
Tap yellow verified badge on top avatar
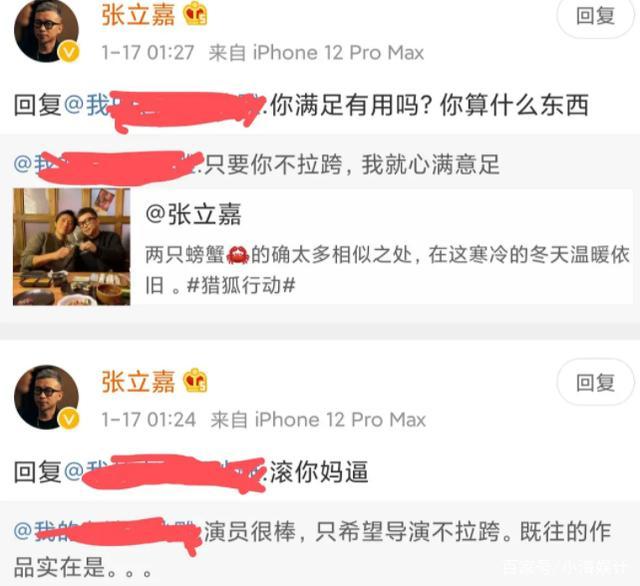[x=69, y=52]
